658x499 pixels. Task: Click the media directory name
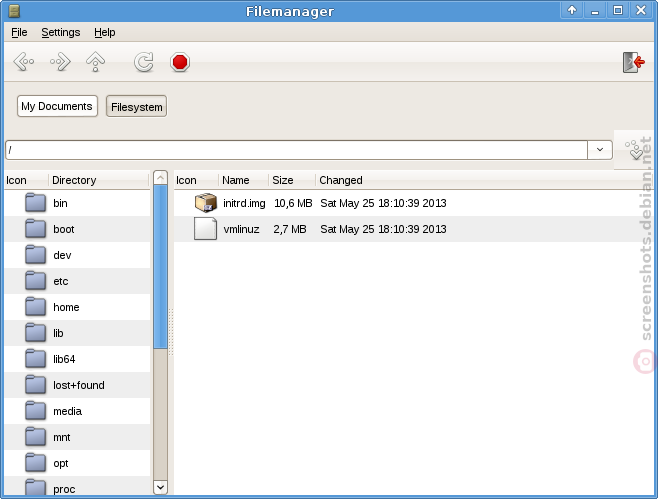tap(68, 411)
